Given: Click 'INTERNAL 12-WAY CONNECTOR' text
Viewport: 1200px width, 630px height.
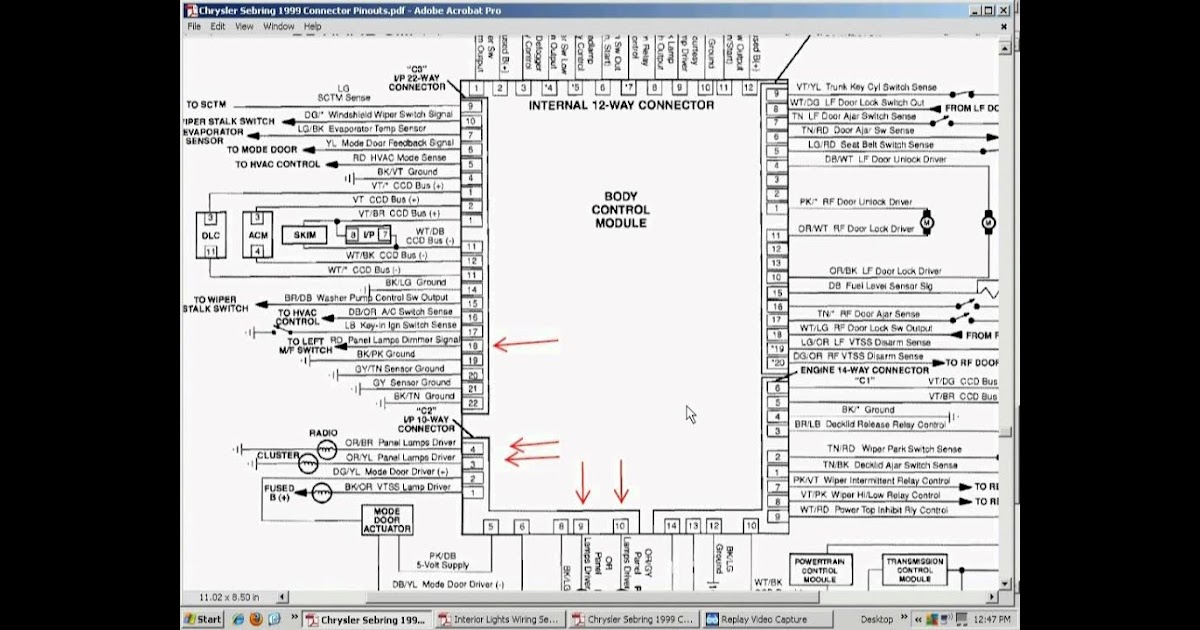Looking at the screenshot, I should tap(621, 105).
